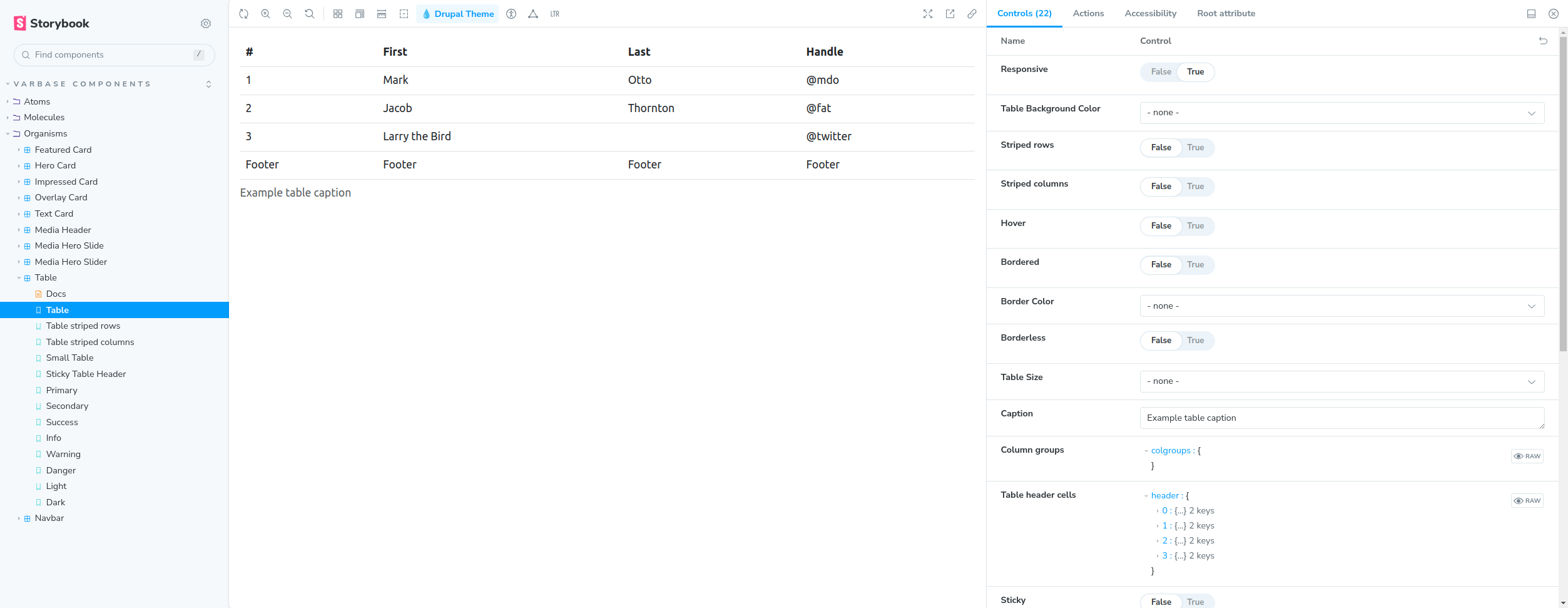Open the Table Size dropdown

click(x=1342, y=381)
